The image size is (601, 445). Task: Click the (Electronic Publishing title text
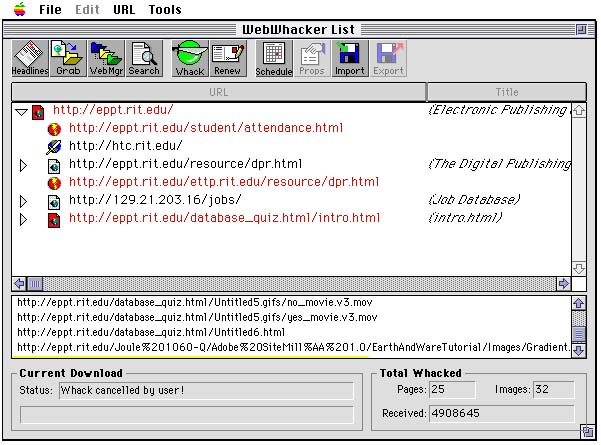coord(499,110)
